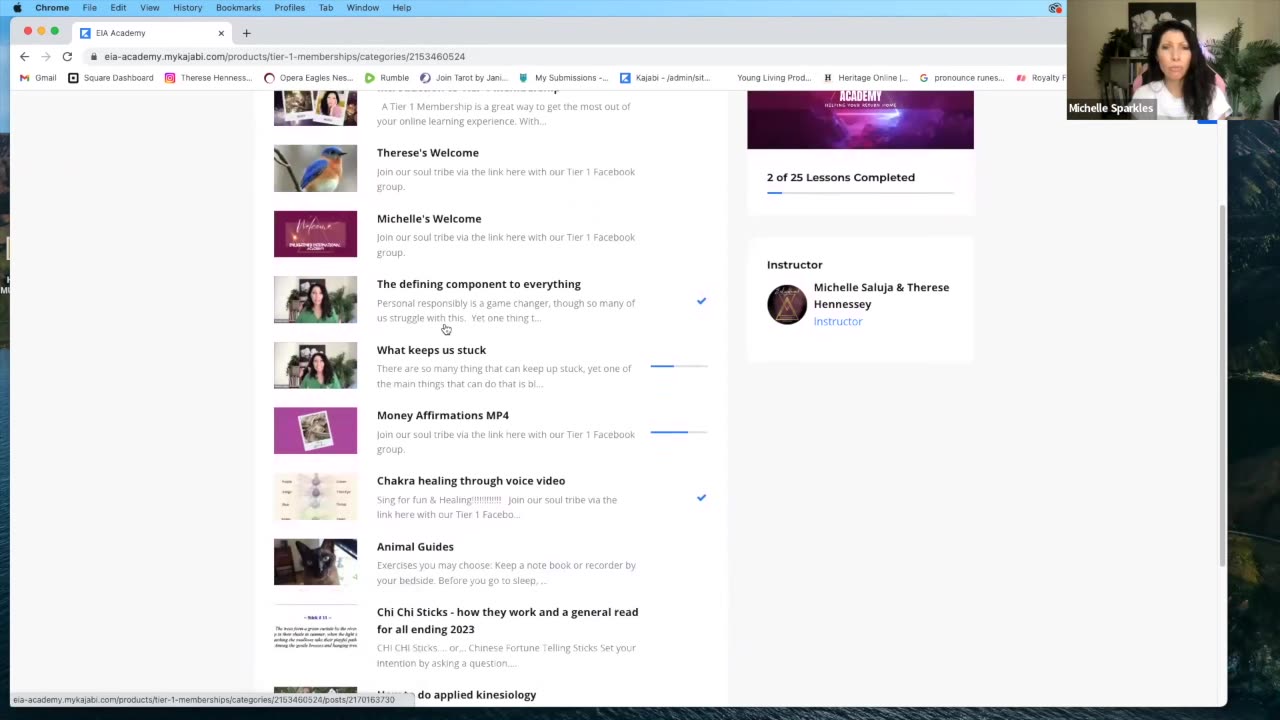Open the Tab menu

pyautogui.click(x=326, y=8)
